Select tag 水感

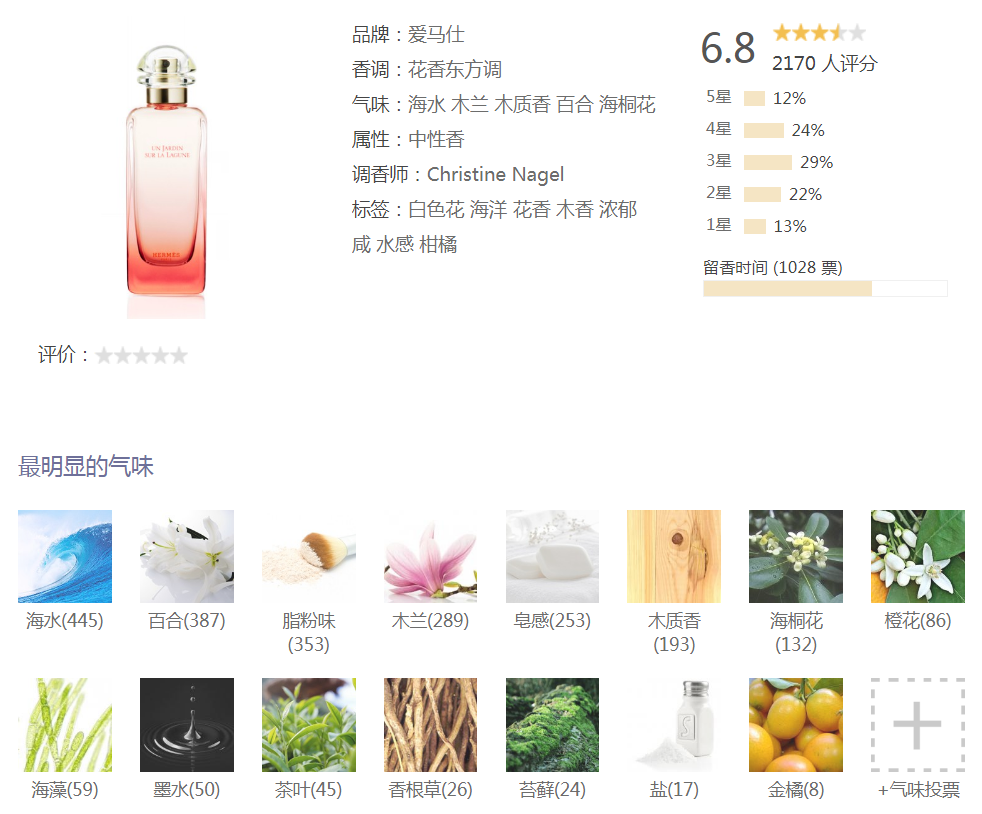[395, 245]
